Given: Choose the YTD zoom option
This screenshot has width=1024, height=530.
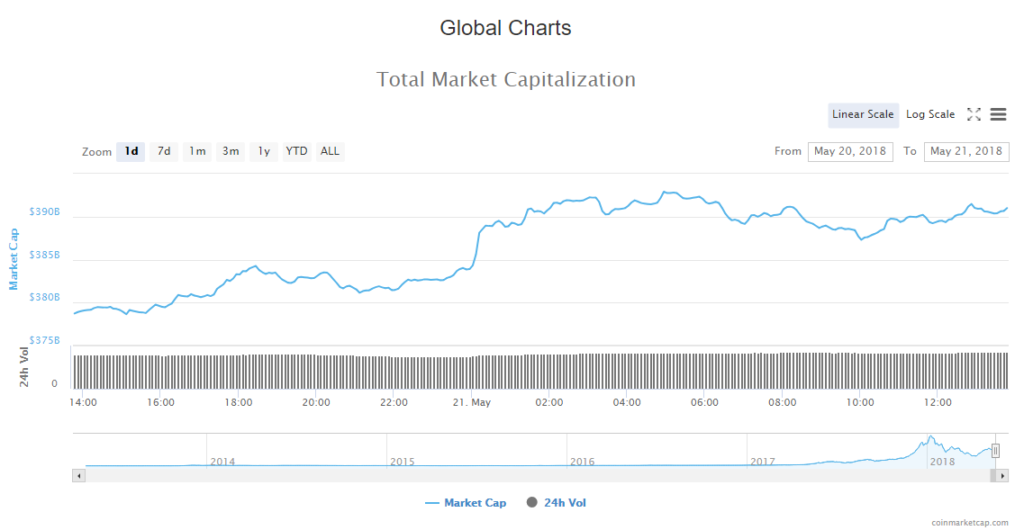Looking at the screenshot, I should click(x=296, y=152).
